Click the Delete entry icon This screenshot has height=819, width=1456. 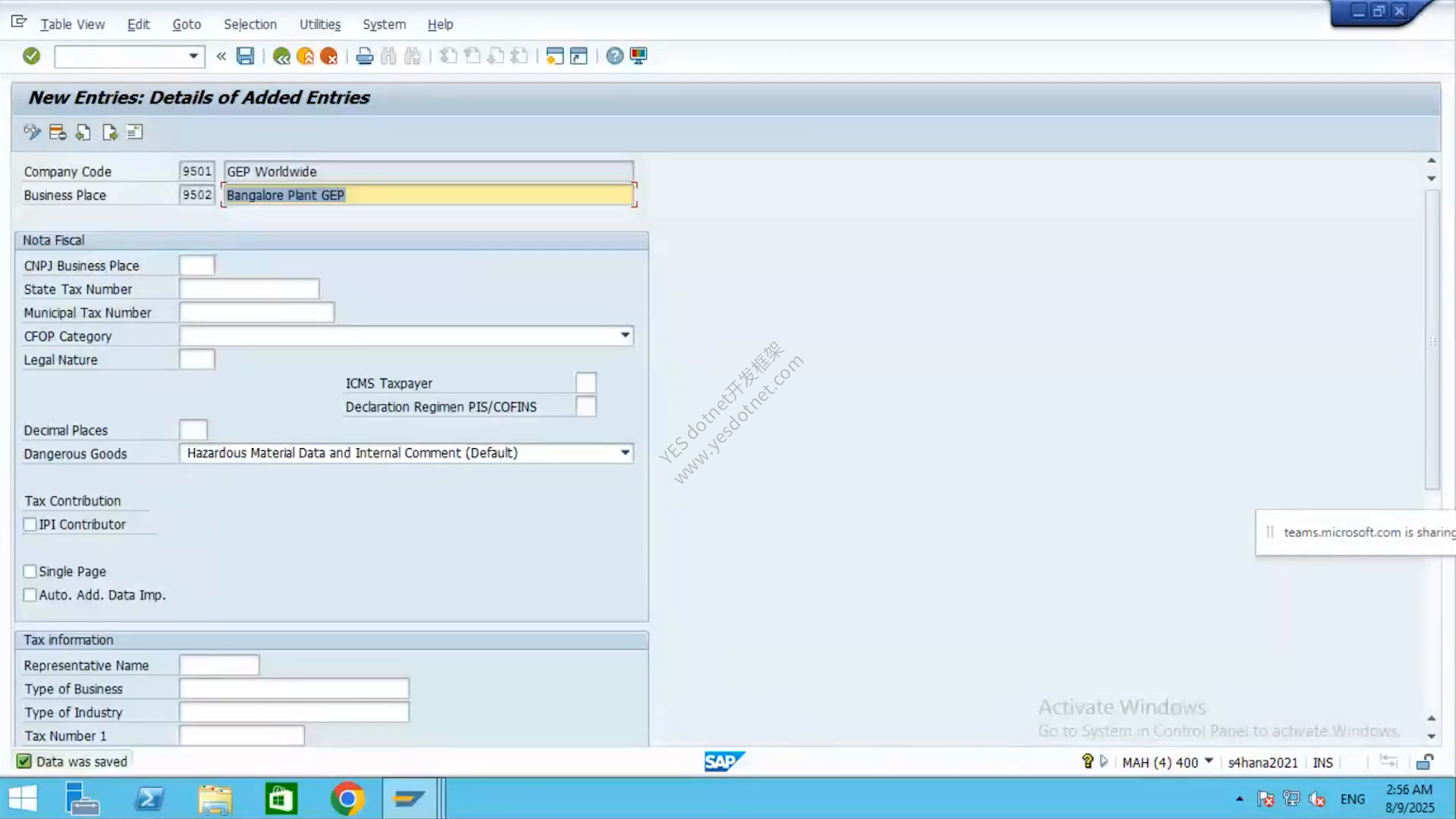point(58,133)
